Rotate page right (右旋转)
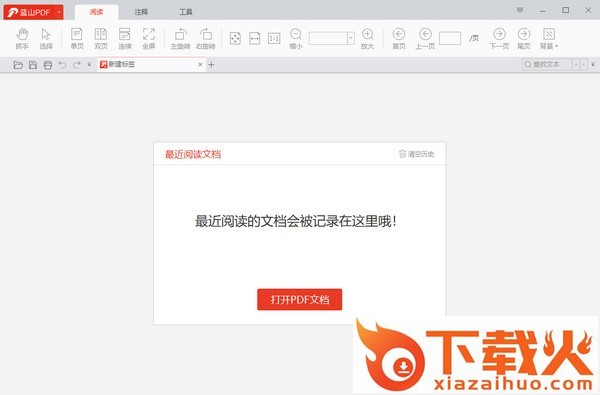The image size is (600, 395). (x=205, y=38)
